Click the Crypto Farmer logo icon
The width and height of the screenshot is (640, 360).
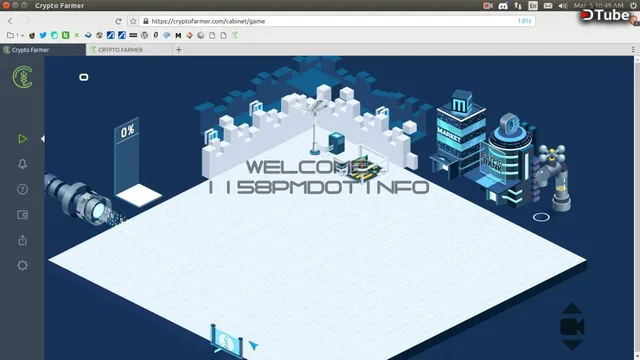point(22,77)
